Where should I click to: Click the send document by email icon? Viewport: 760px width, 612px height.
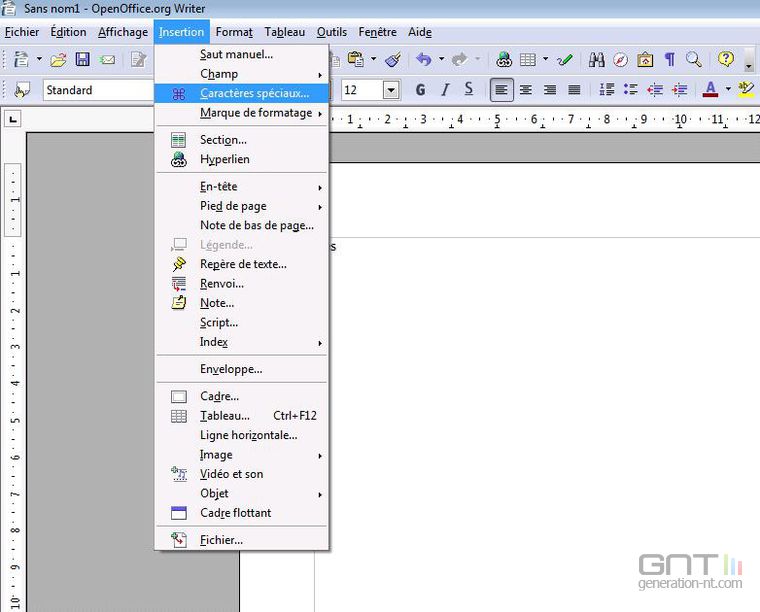(107, 60)
